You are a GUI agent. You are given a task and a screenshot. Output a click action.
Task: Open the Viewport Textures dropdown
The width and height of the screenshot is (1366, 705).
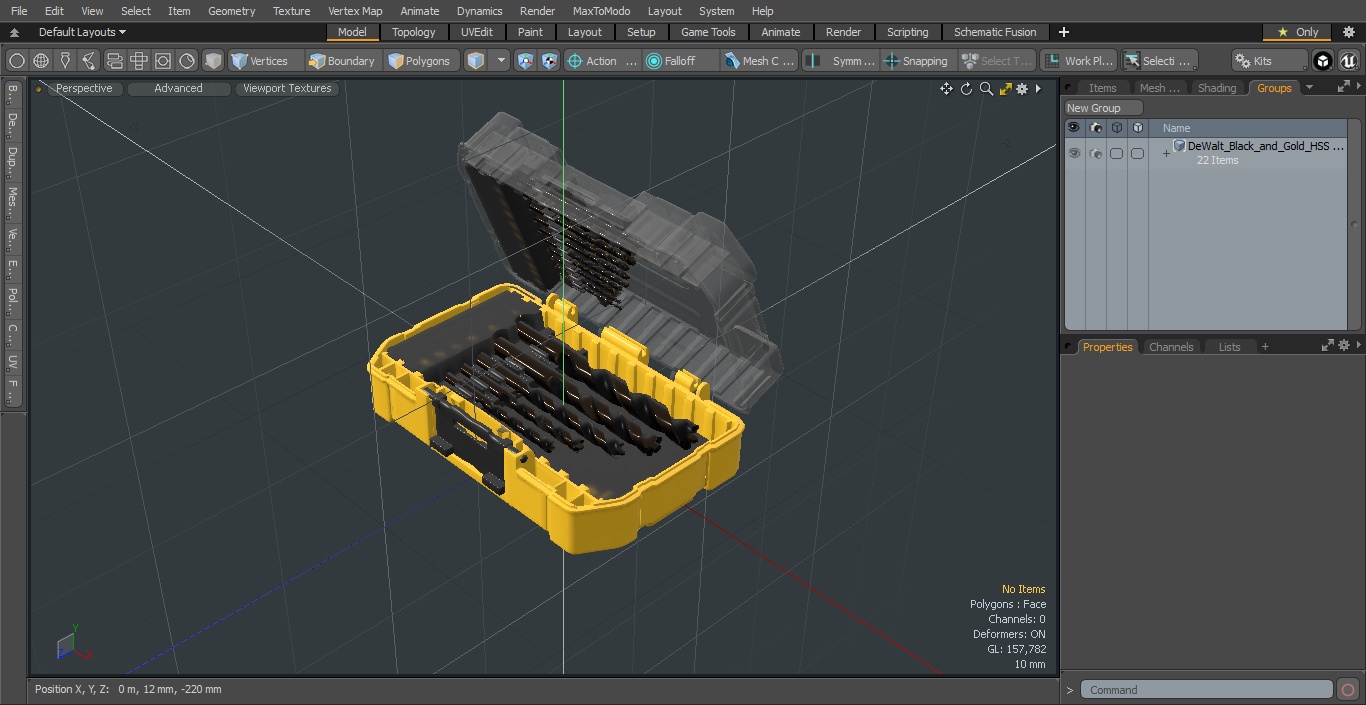coord(287,89)
